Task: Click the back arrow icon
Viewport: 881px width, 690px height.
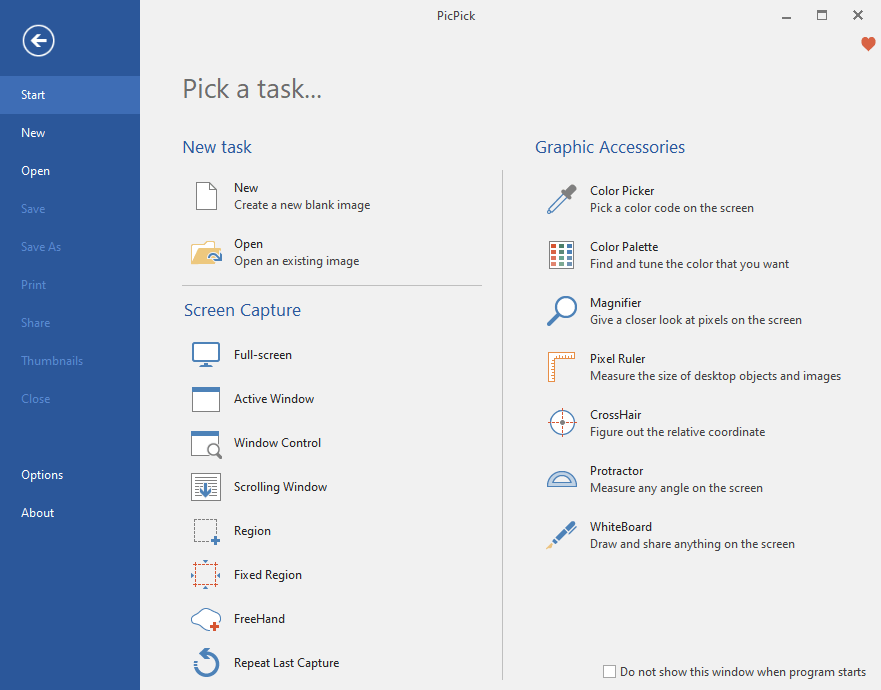Action: pyautogui.click(x=38, y=40)
